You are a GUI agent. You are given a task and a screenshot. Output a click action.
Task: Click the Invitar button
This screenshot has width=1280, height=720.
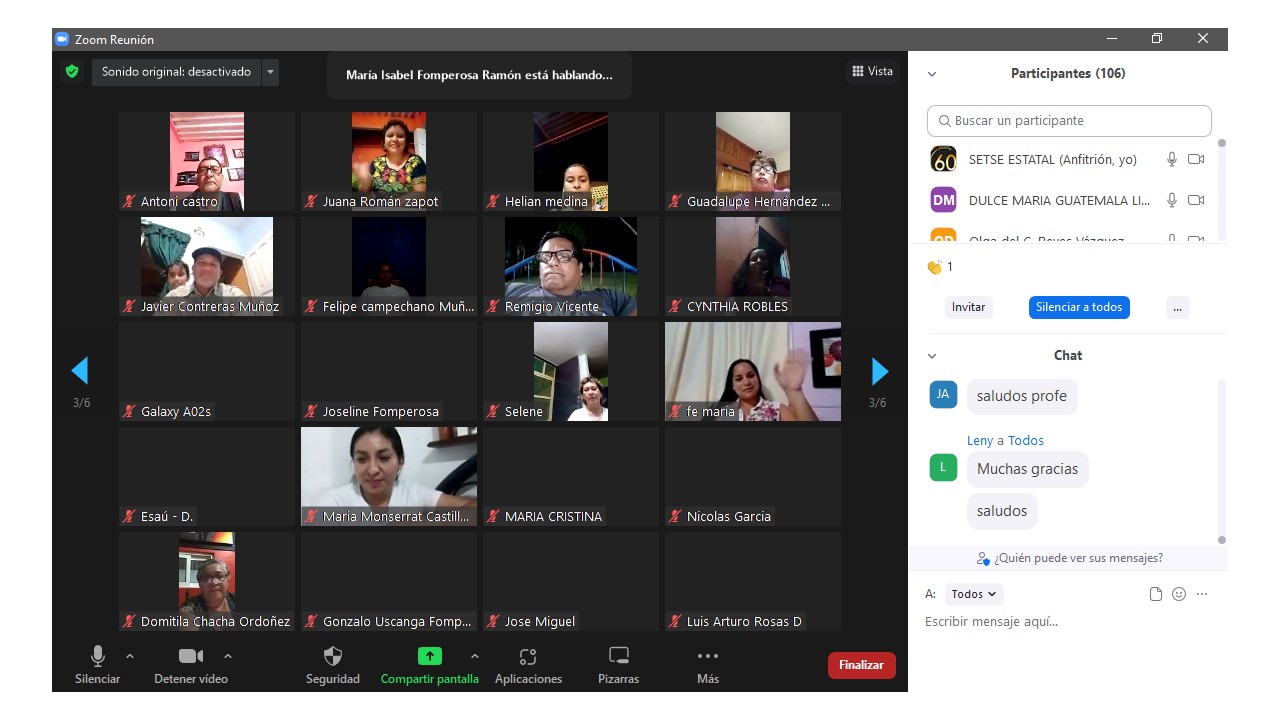point(968,307)
